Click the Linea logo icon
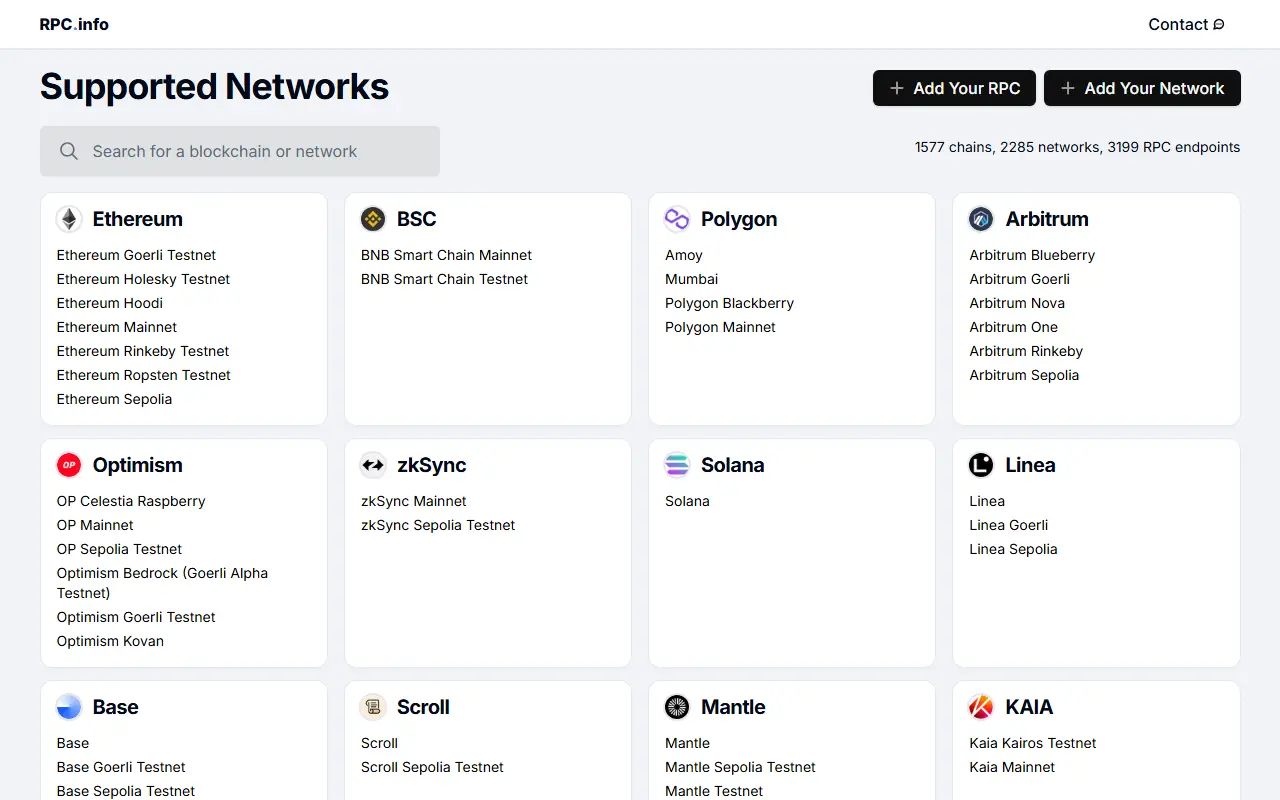 [981, 465]
